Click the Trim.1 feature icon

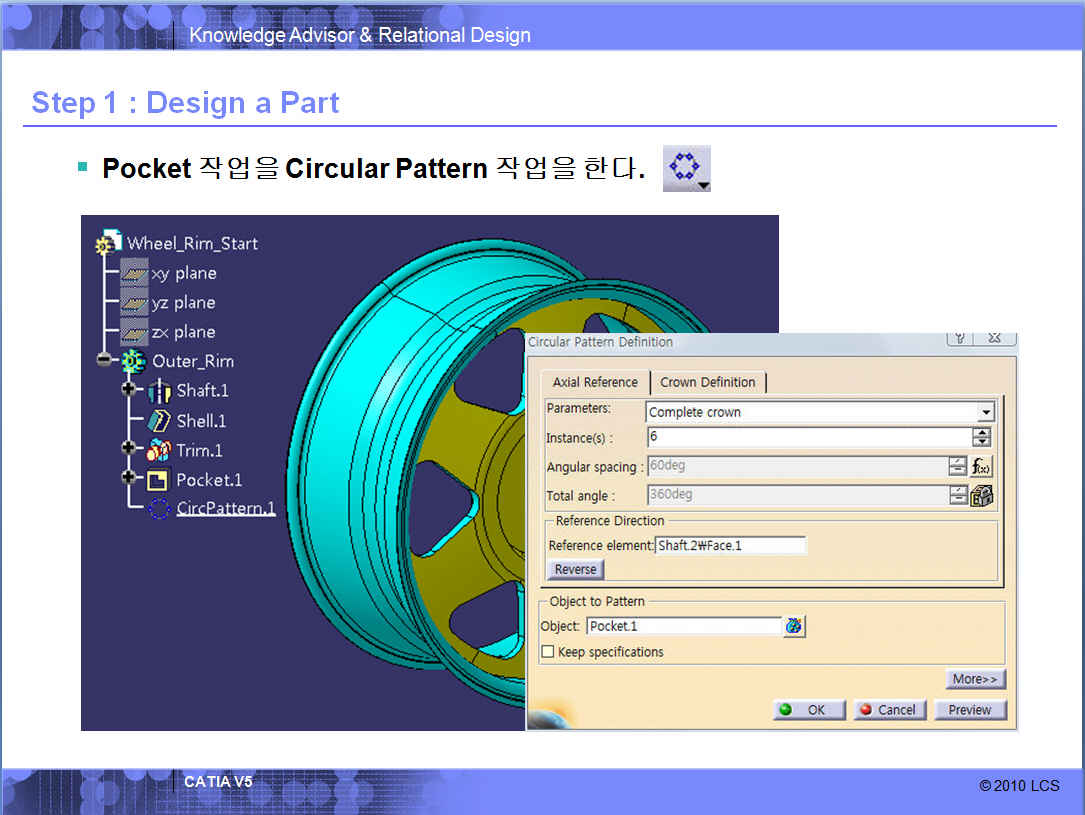(x=159, y=450)
